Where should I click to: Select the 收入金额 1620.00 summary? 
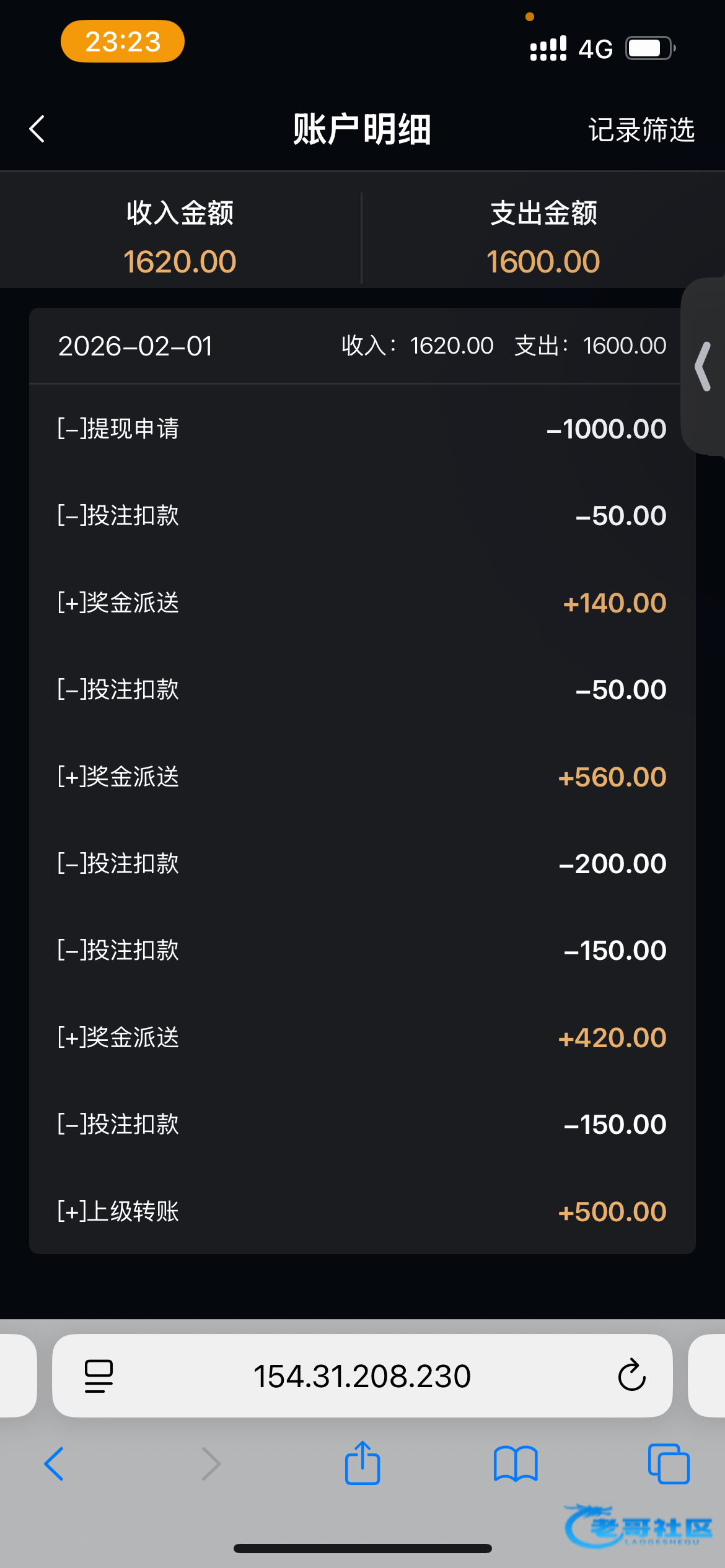point(180,237)
